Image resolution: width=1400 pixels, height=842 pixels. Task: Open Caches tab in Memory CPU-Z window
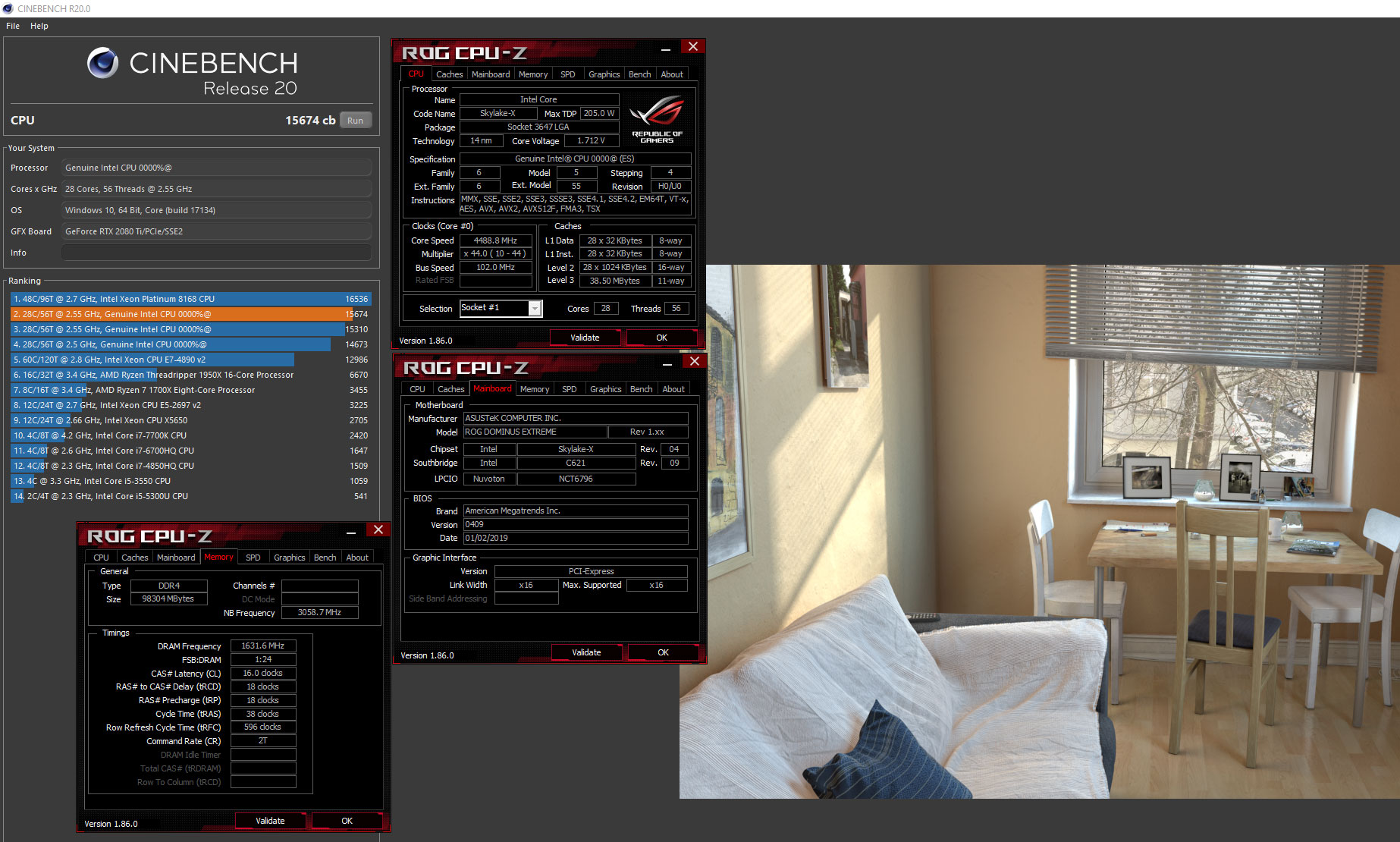pyautogui.click(x=134, y=558)
